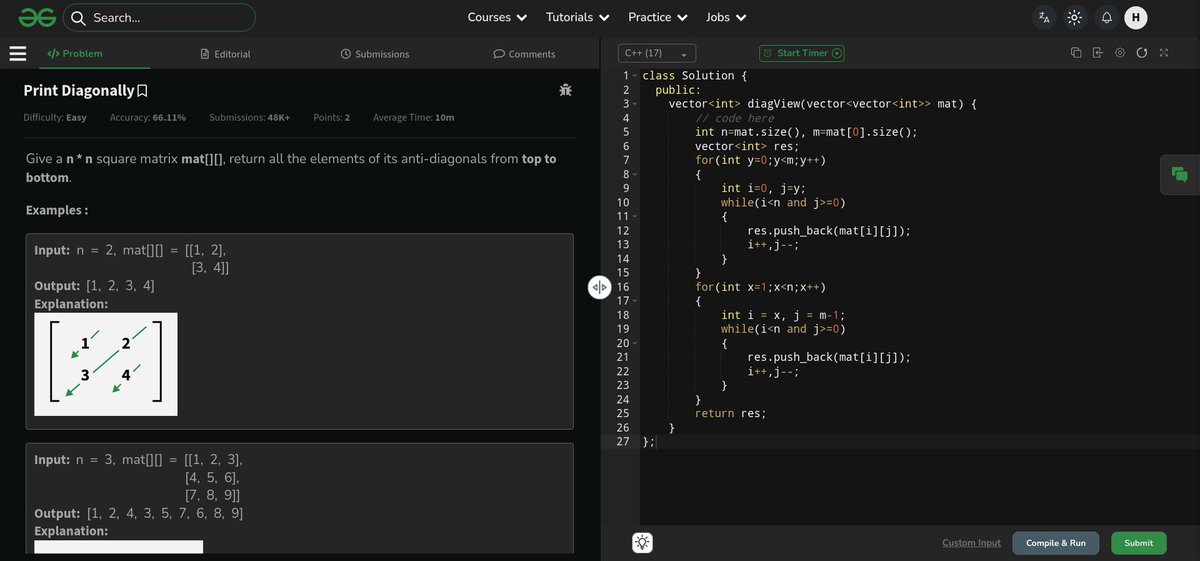Click Start Timer button
Image resolution: width=1200 pixels, height=561 pixels.
pyautogui.click(x=801, y=53)
